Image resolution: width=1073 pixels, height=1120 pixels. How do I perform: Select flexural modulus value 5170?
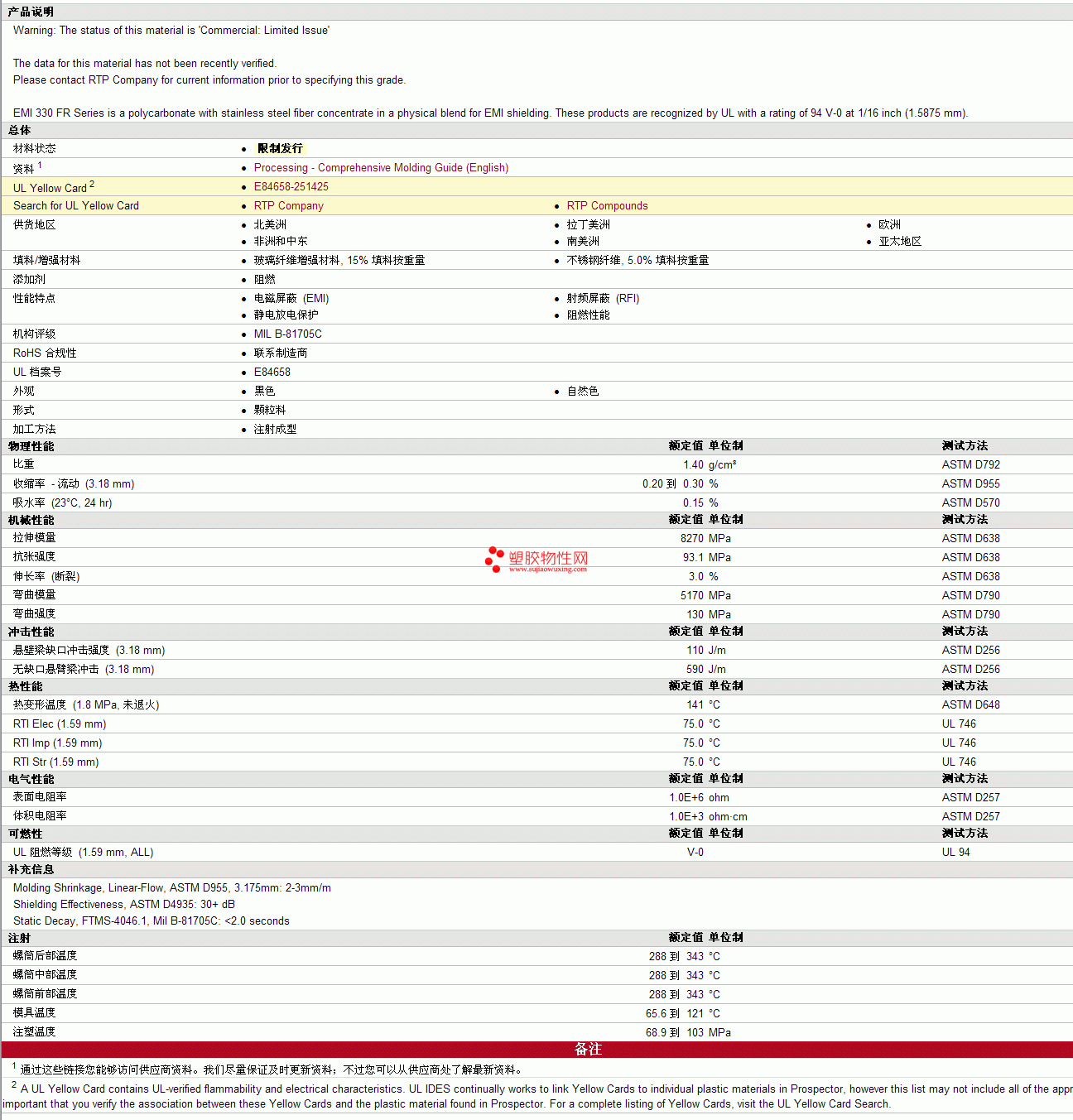point(692,595)
